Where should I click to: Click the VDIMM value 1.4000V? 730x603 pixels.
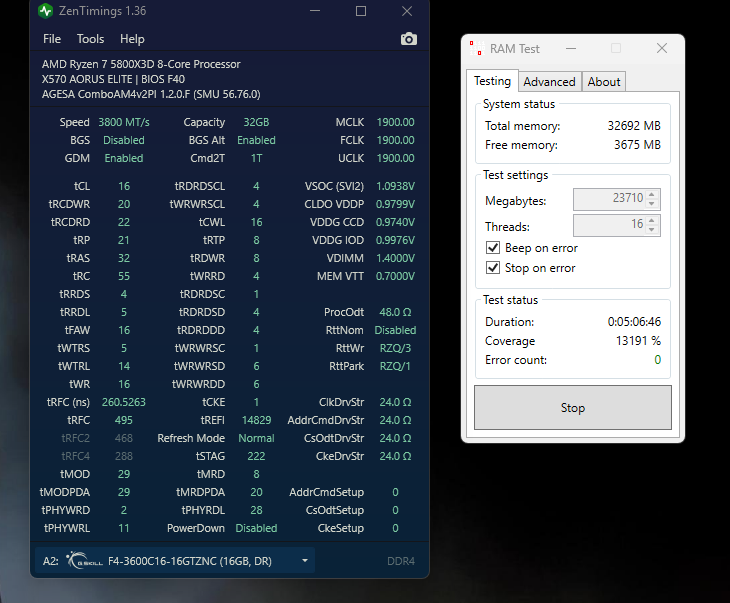click(395, 258)
